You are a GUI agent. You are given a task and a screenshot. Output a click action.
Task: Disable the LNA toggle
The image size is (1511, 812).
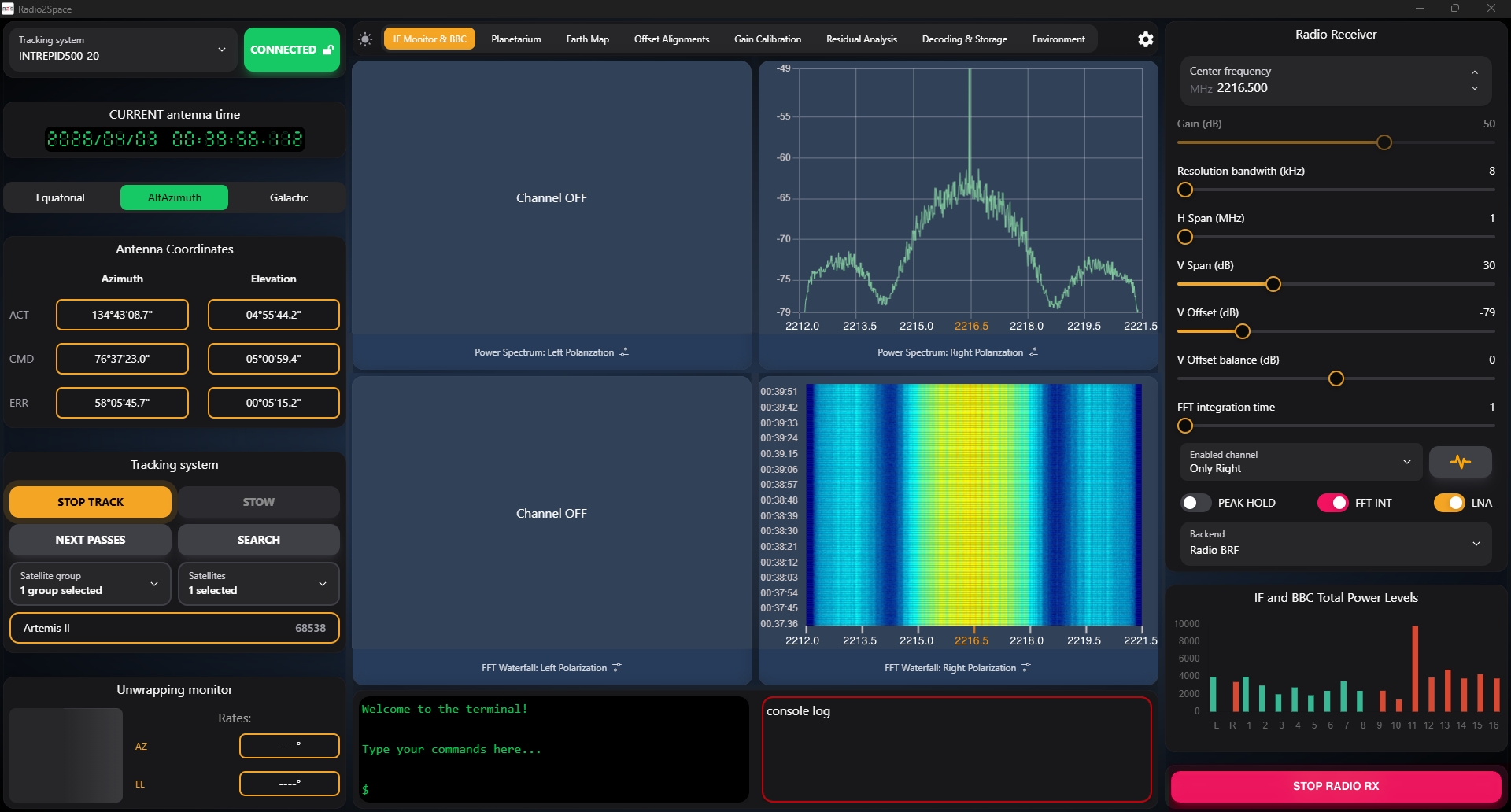[x=1449, y=503]
